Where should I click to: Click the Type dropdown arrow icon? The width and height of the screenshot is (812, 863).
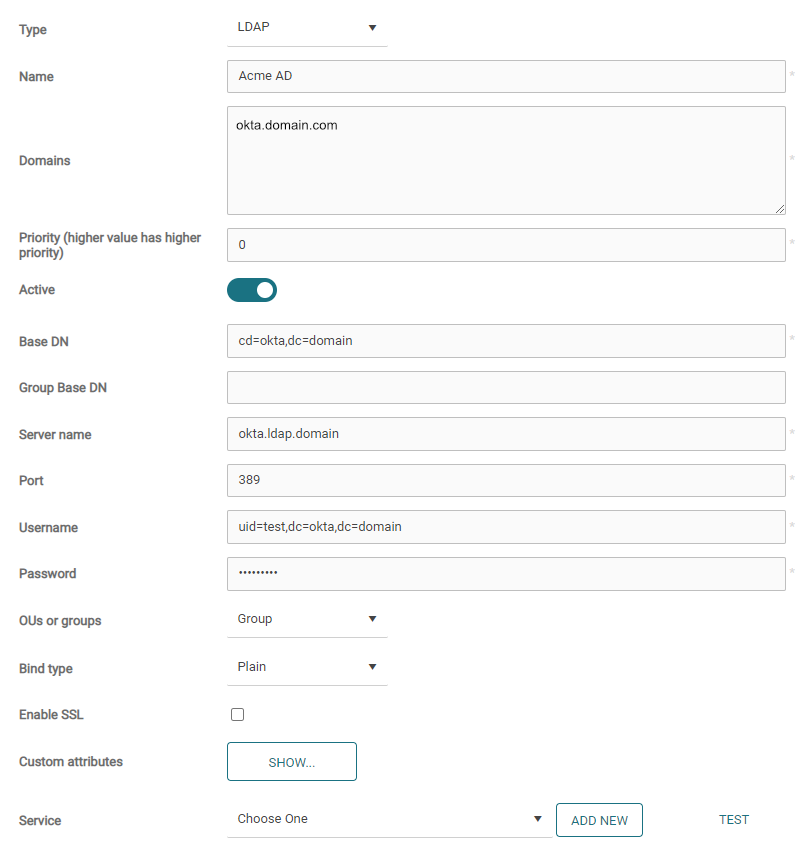coord(372,28)
